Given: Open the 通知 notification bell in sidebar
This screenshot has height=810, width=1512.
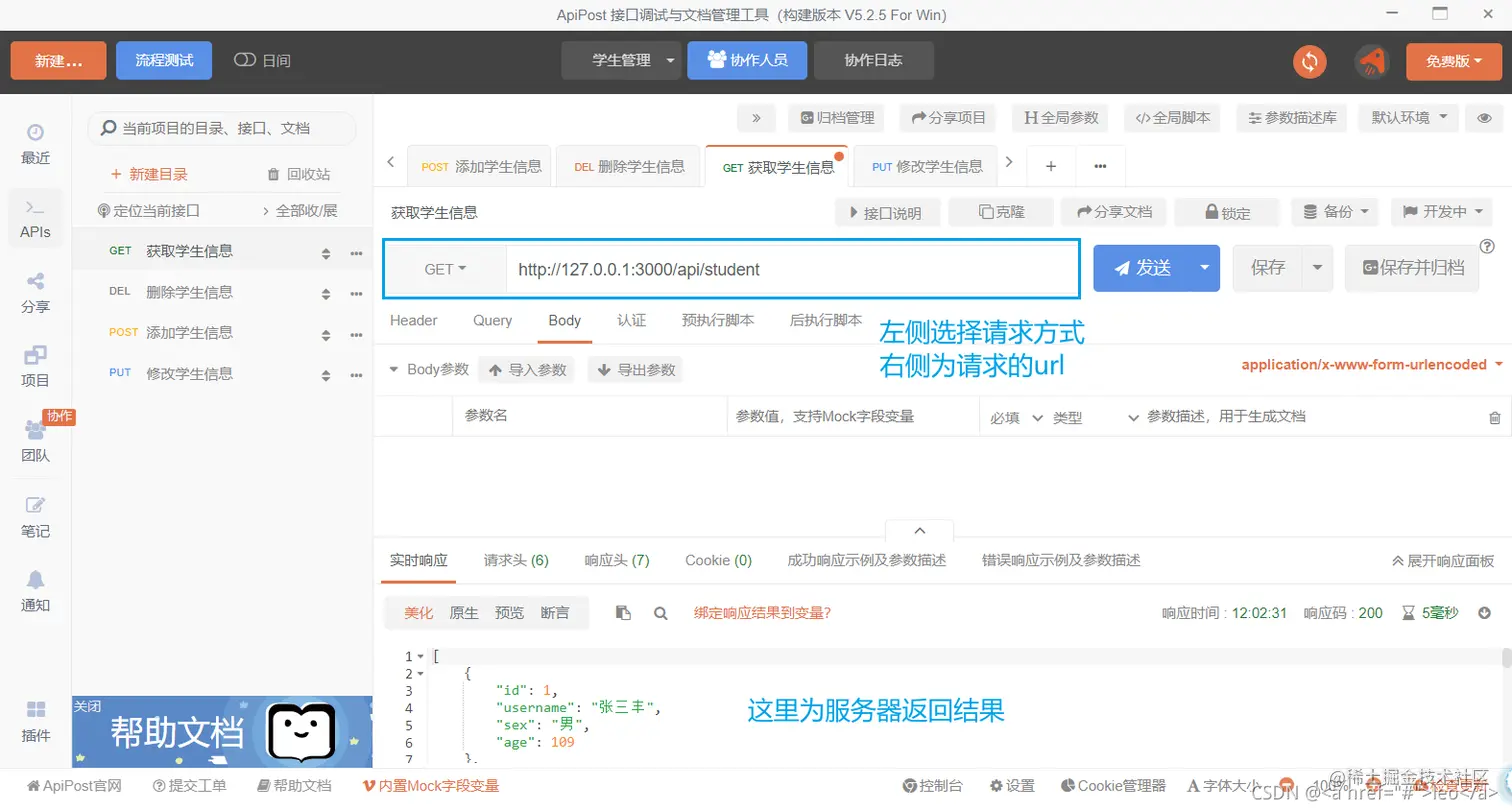Looking at the screenshot, I should pyautogui.click(x=35, y=593).
